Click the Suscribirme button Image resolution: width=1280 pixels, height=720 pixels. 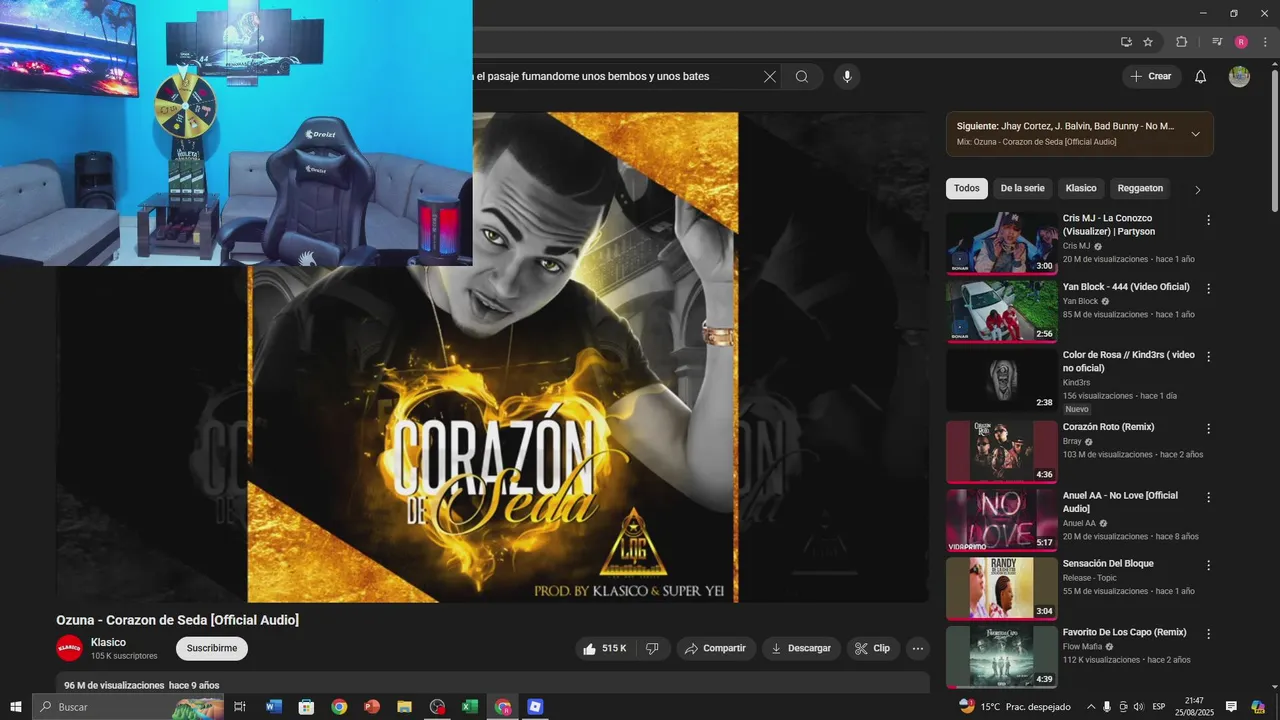click(x=212, y=648)
